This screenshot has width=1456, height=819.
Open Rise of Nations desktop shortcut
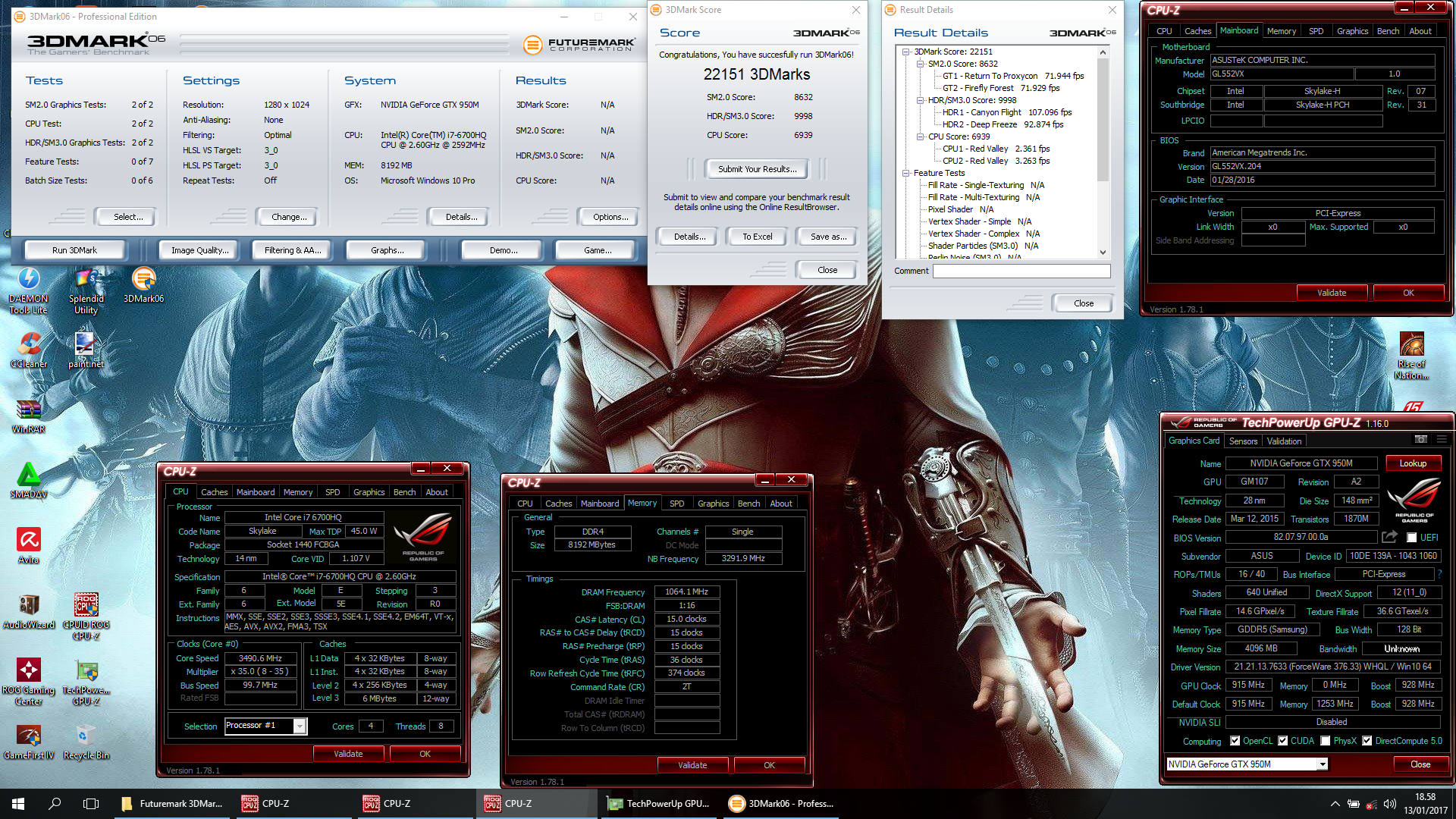pyautogui.click(x=1411, y=356)
